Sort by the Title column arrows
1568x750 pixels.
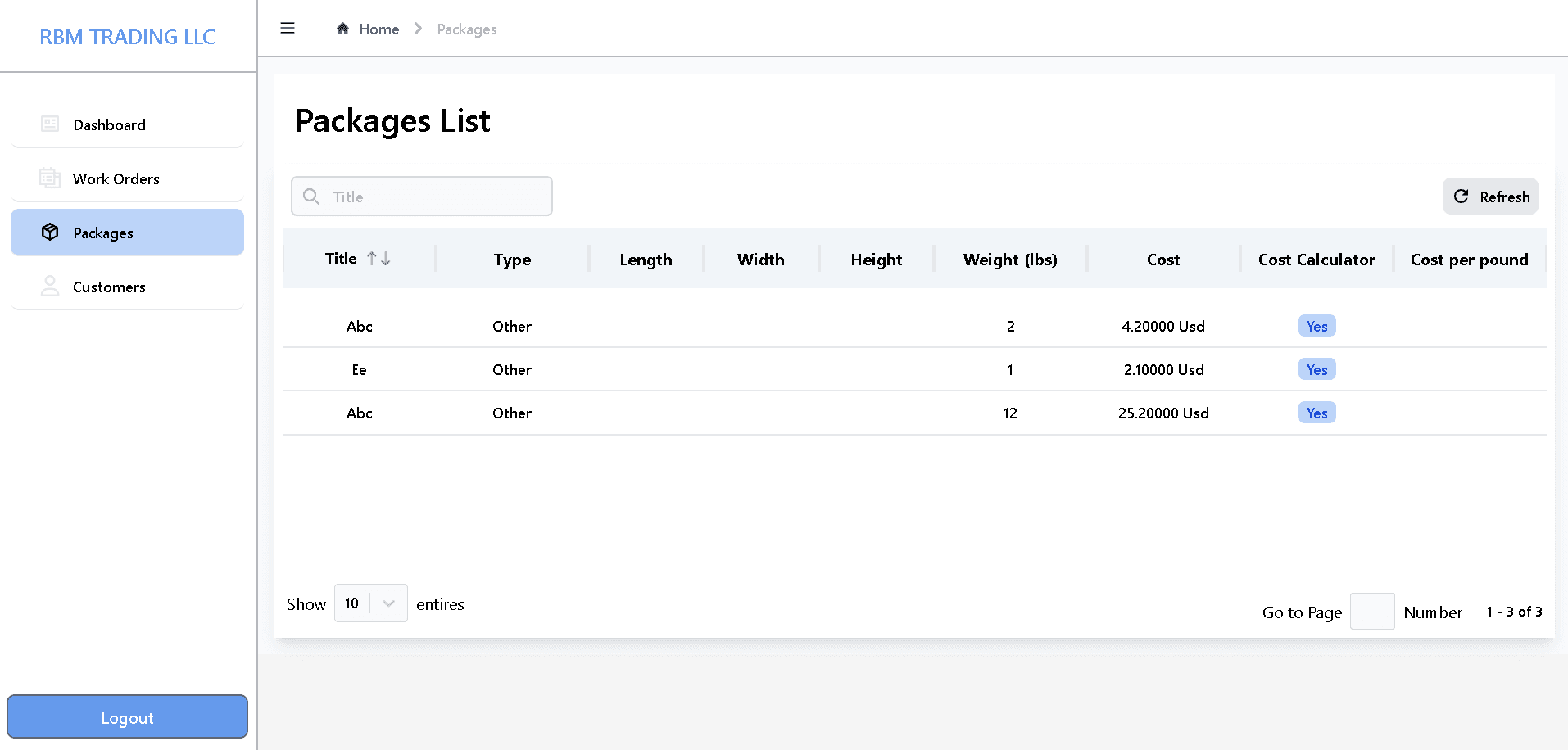(378, 259)
